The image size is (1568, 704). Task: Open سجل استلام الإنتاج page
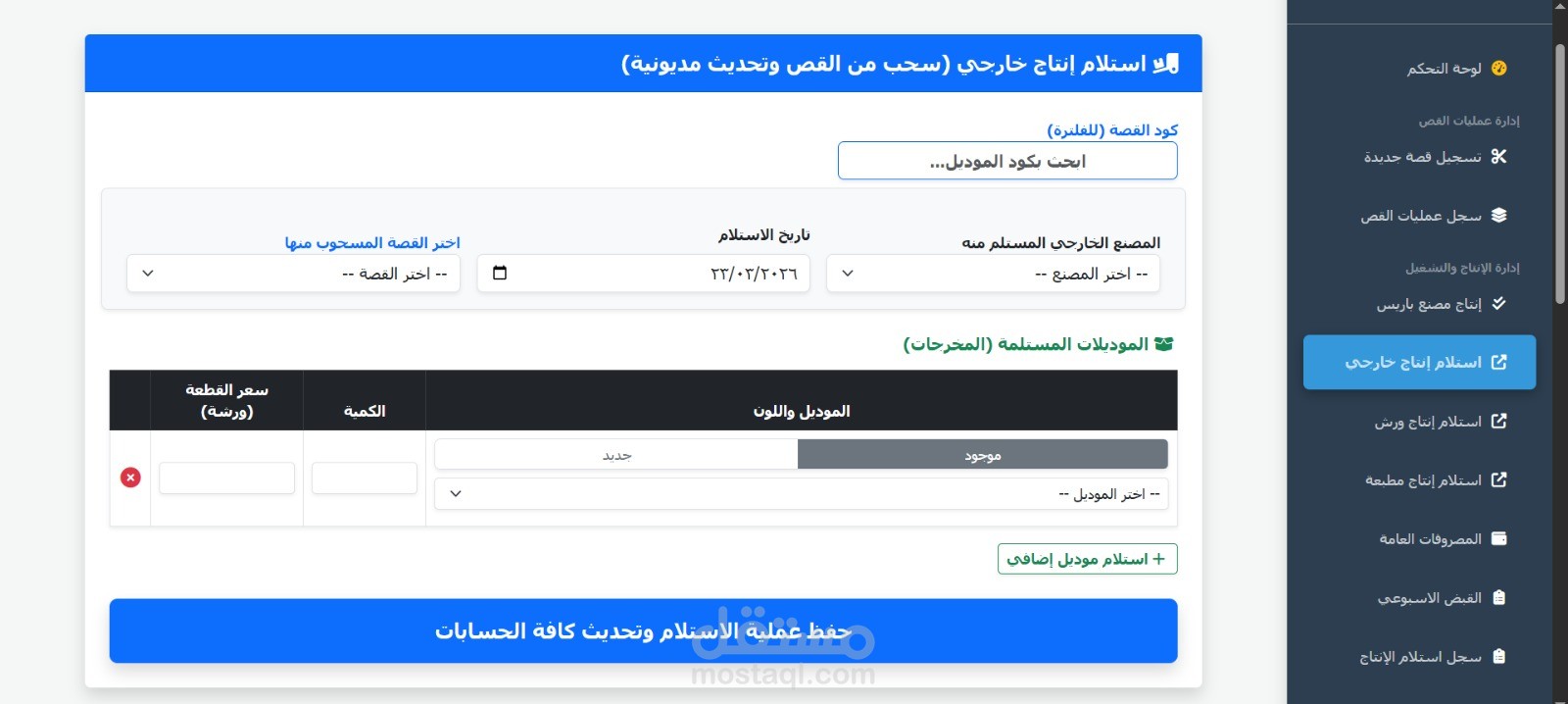(x=1420, y=657)
